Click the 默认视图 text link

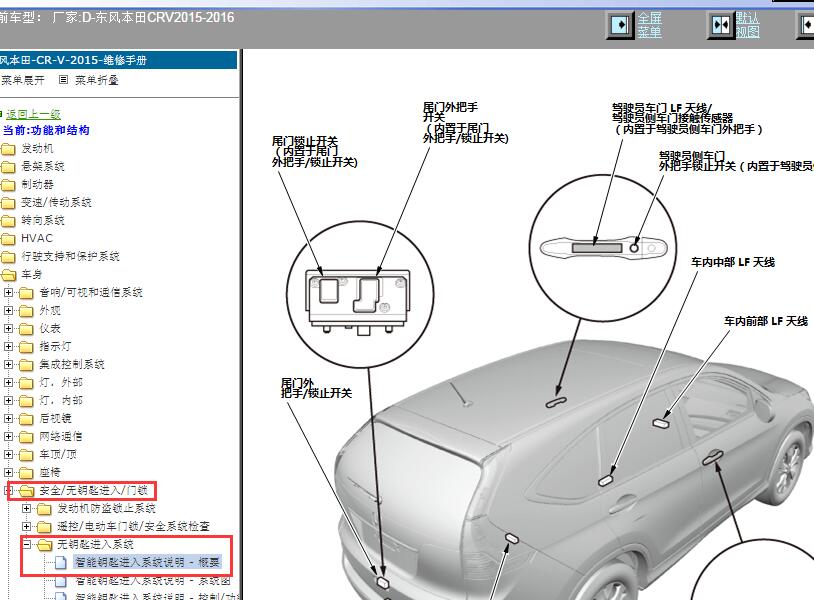pyautogui.click(x=748, y=25)
